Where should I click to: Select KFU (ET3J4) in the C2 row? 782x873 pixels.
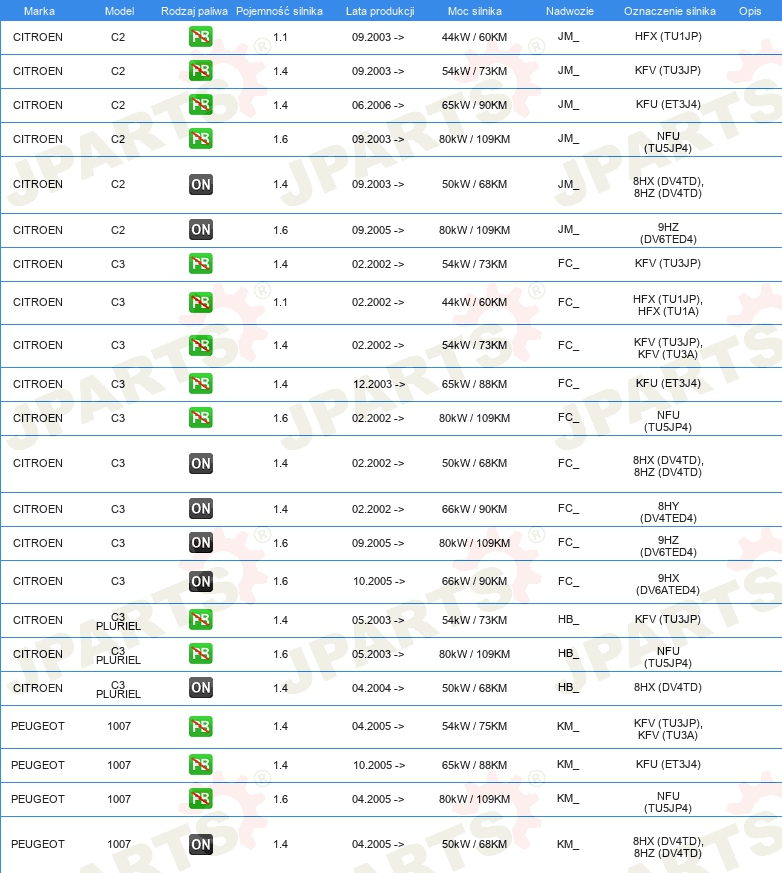coord(668,104)
